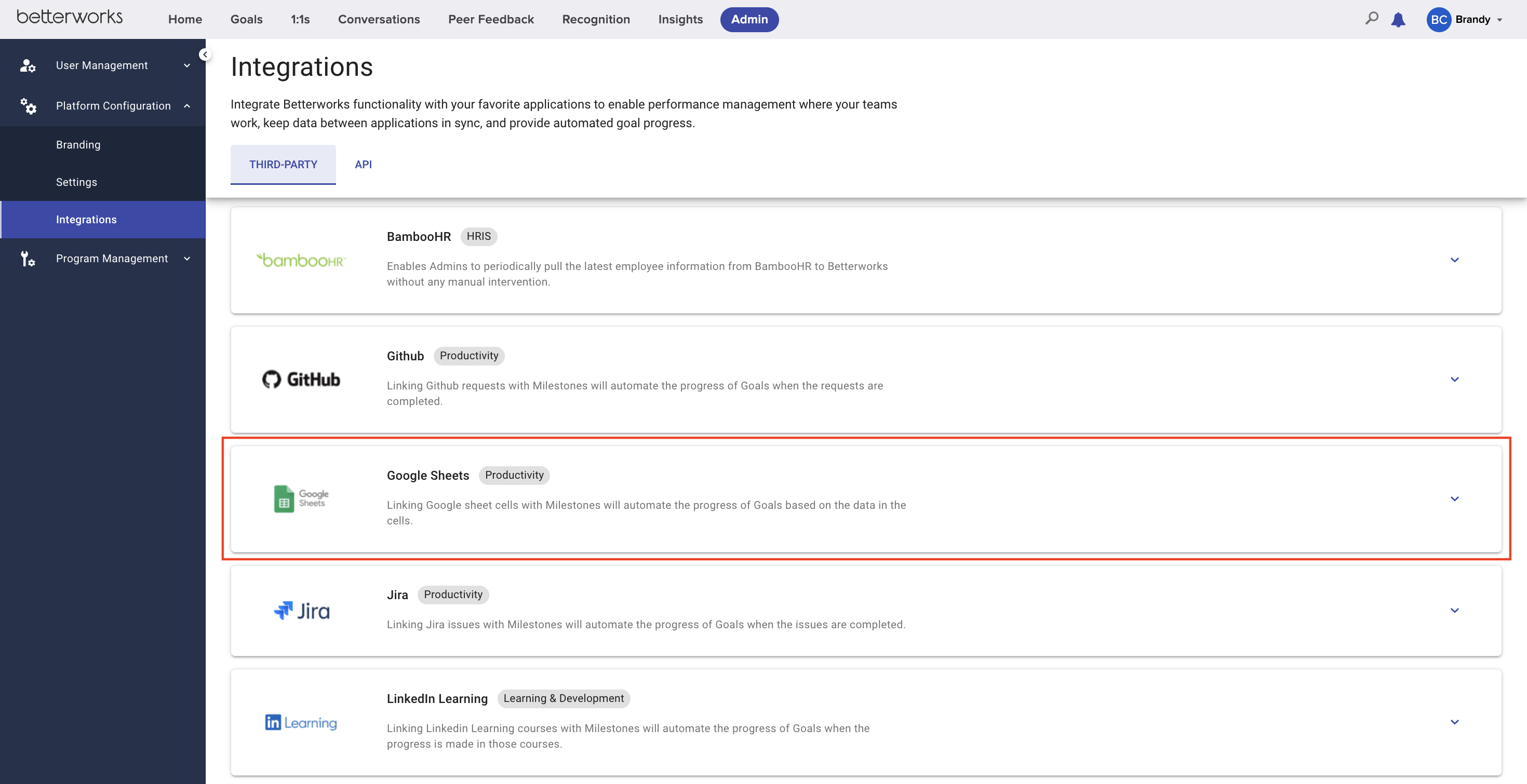
Task: Click the GitHub logo on the Github card
Action: 301,379
